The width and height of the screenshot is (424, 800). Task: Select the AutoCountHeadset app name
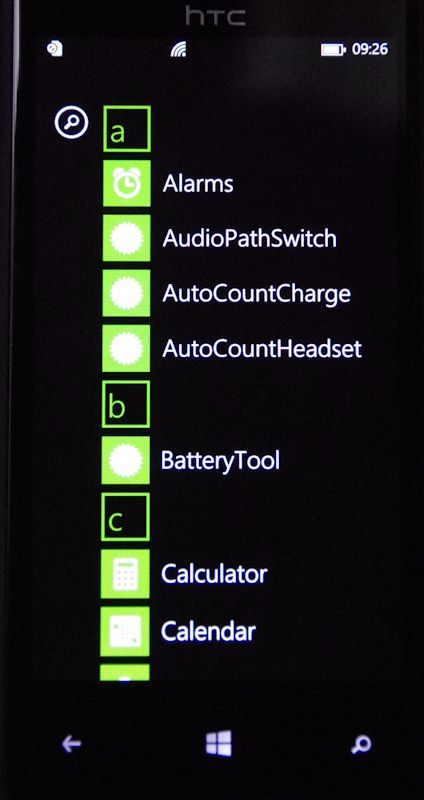pos(262,348)
